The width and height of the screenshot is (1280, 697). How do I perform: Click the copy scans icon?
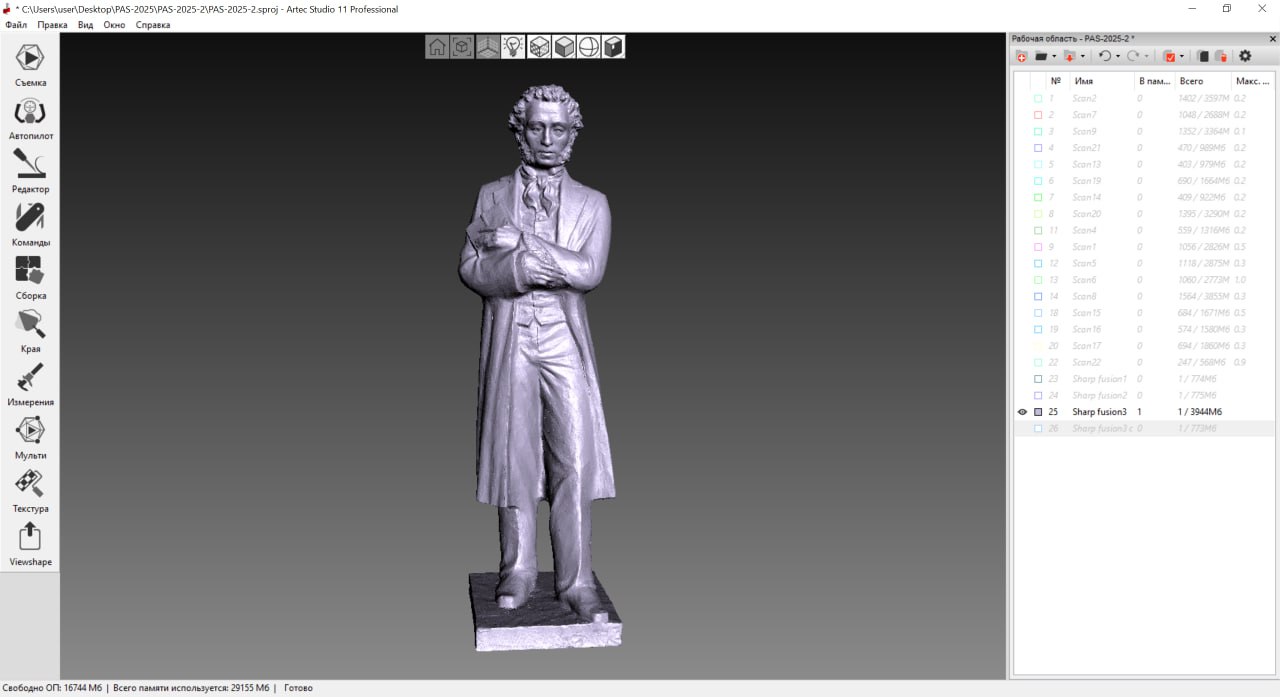click(x=1203, y=57)
